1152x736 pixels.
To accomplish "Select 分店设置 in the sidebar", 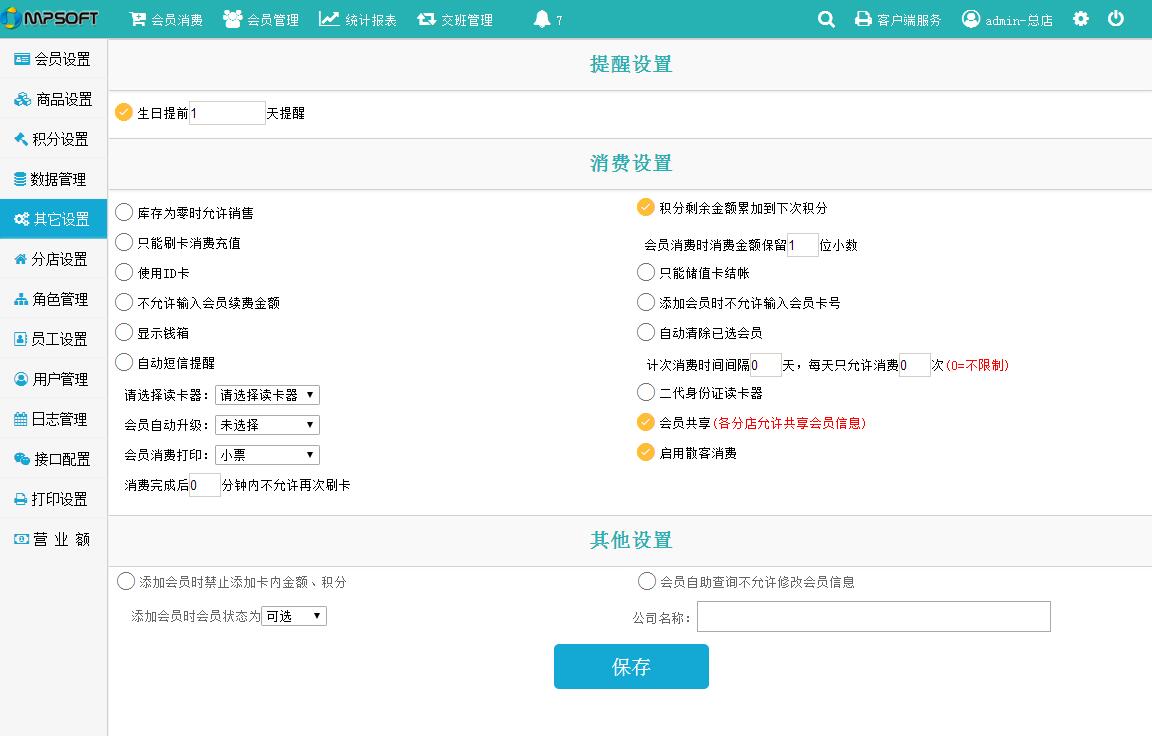I will [54, 259].
